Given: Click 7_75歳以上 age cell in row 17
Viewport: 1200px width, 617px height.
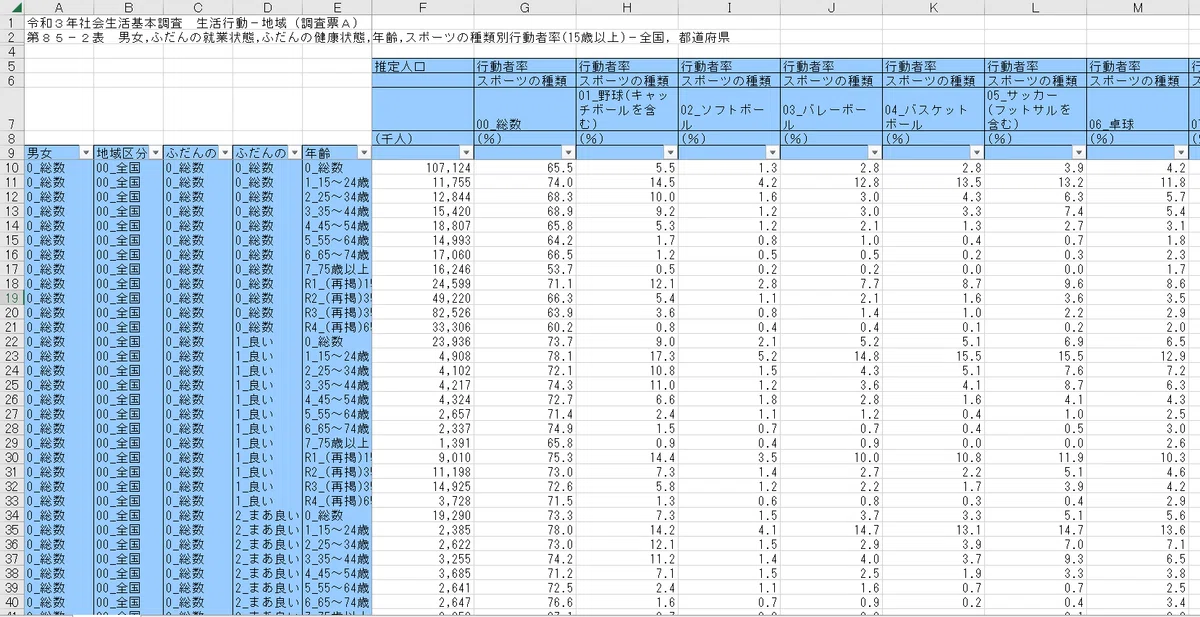Looking at the screenshot, I should click(337, 270).
